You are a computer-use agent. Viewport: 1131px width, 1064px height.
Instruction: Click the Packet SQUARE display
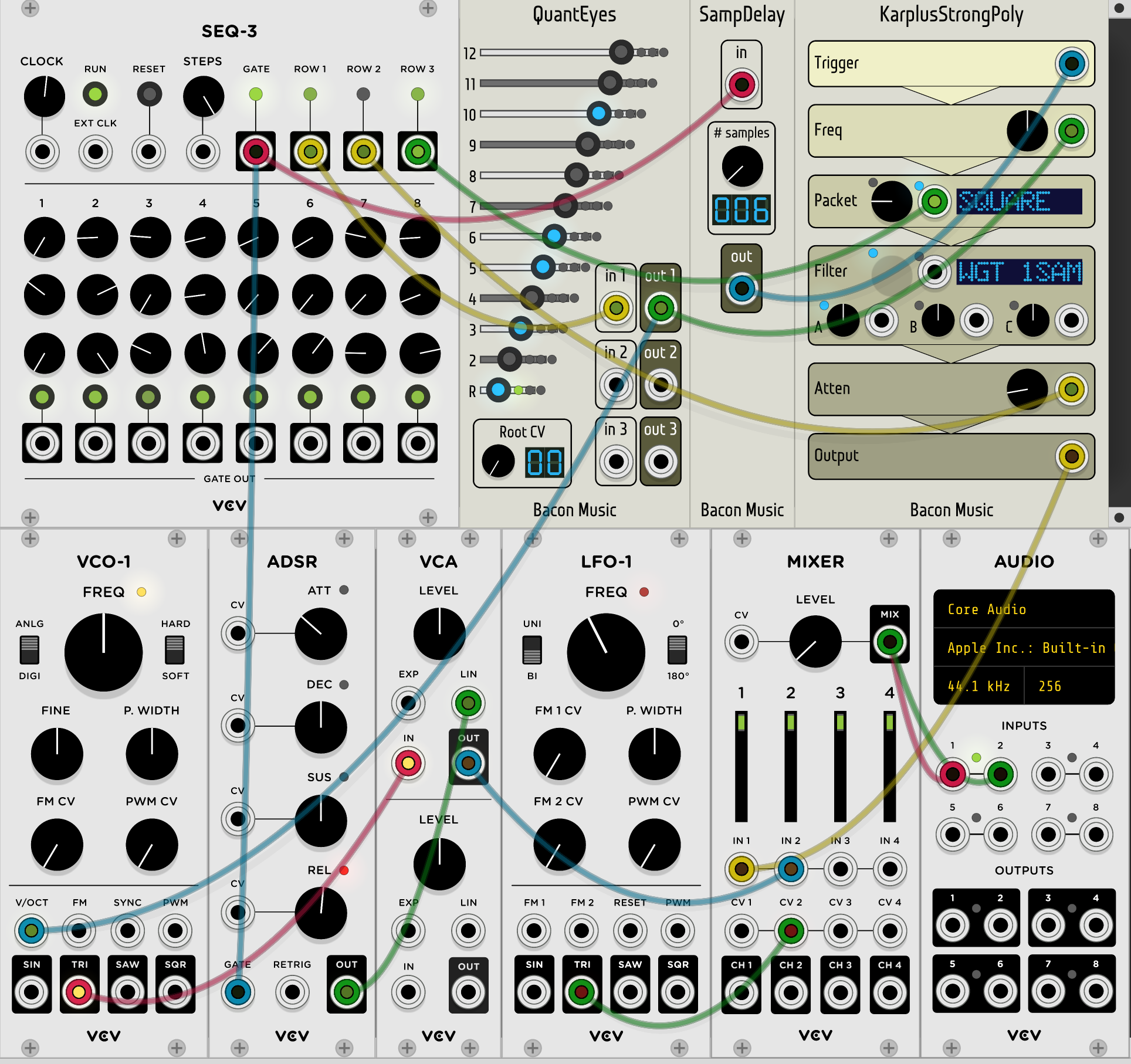(x=1020, y=201)
